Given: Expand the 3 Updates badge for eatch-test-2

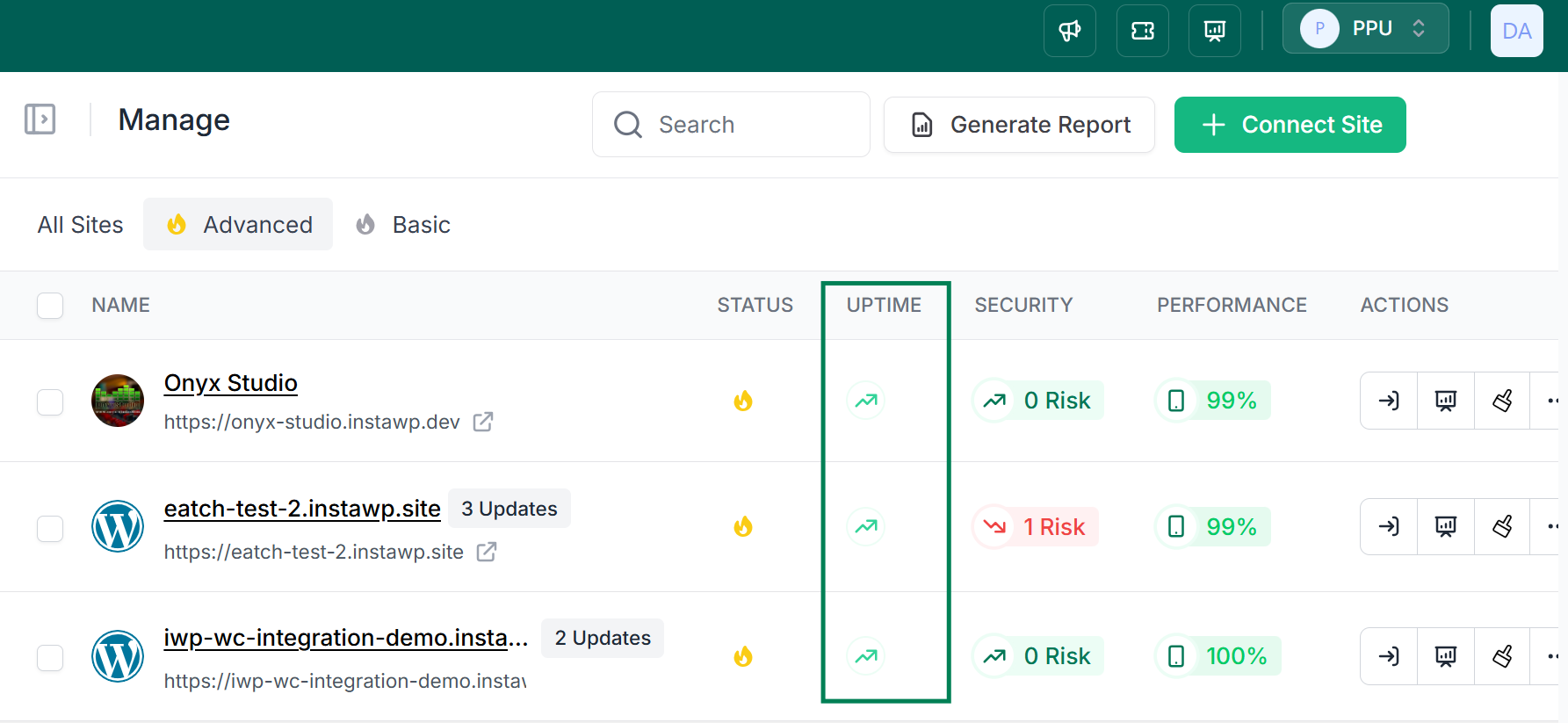Looking at the screenshot, I should [x=509, y=509].
